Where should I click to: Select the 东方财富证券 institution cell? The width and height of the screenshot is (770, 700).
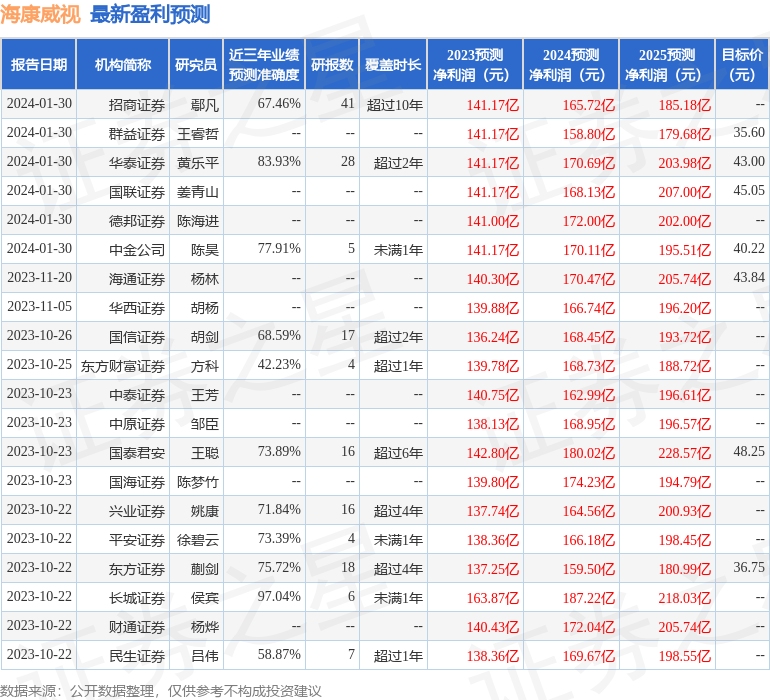pyautogui.click(x=123, y=366)
